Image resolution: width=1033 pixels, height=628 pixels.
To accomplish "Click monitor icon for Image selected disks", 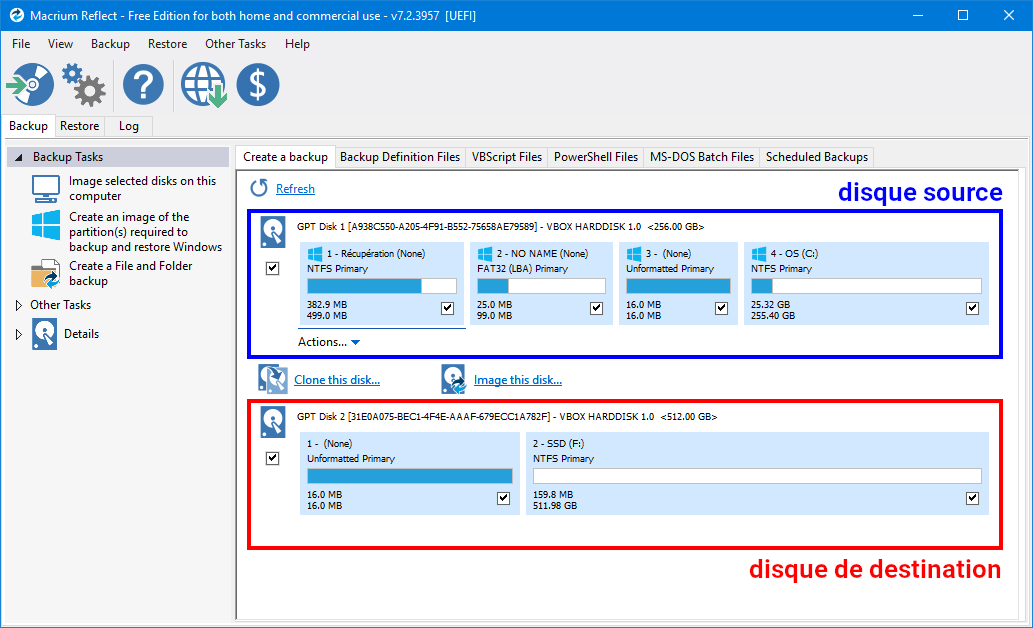I will [45, 188].
